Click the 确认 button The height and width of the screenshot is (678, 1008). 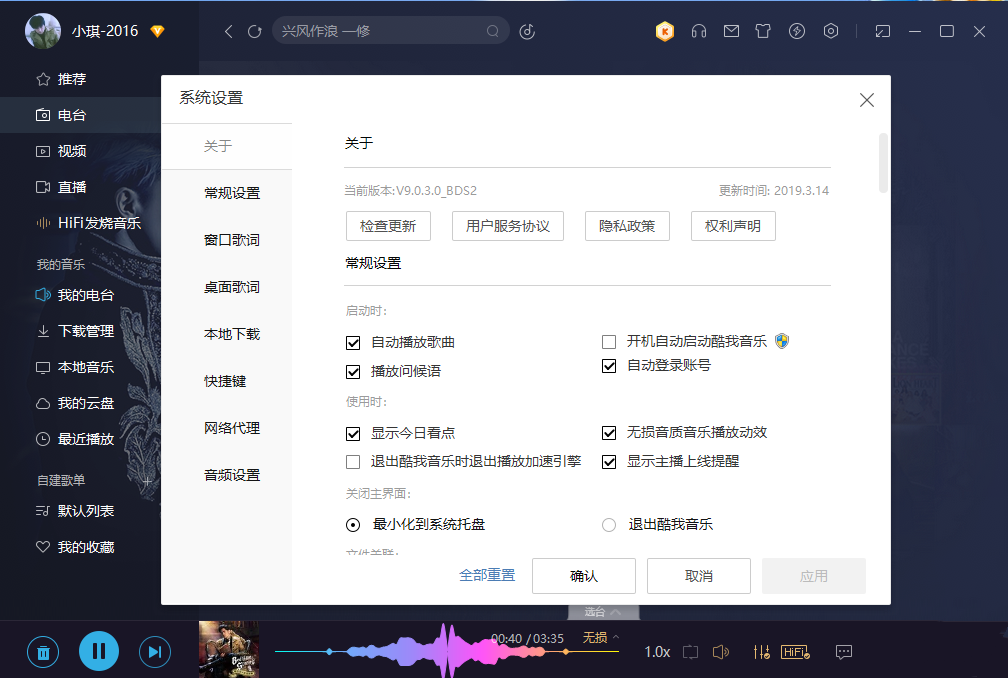tap(584, 576)
